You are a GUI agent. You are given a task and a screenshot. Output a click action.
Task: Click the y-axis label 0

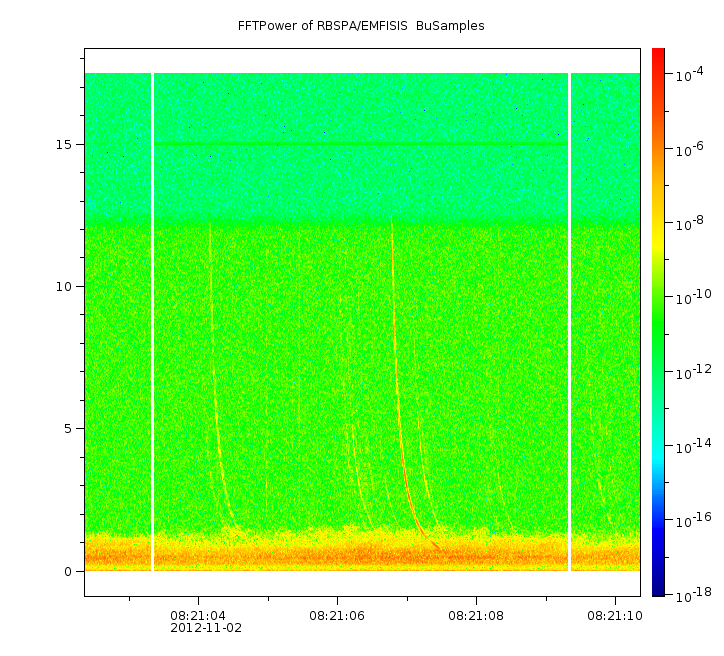pos(68,572)
